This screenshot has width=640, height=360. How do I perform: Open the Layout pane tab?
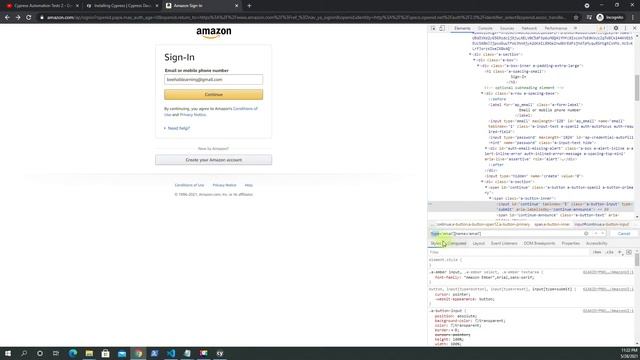pos(478,243)
